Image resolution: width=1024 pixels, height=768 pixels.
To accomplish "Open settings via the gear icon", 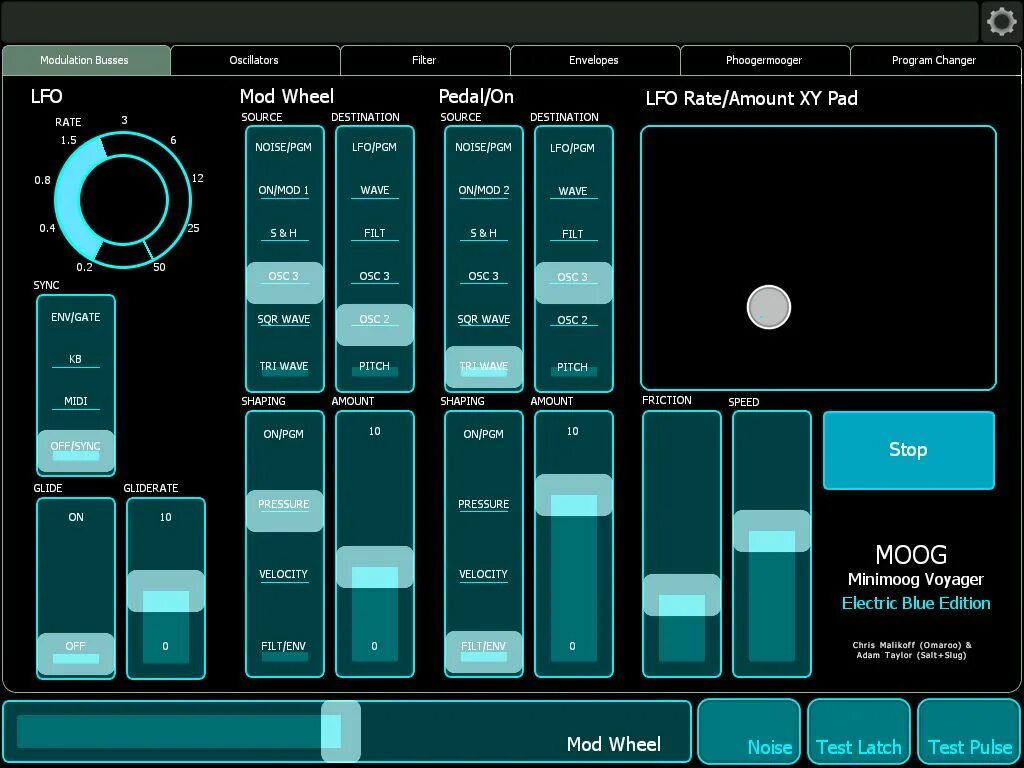I will [1001, 22].
